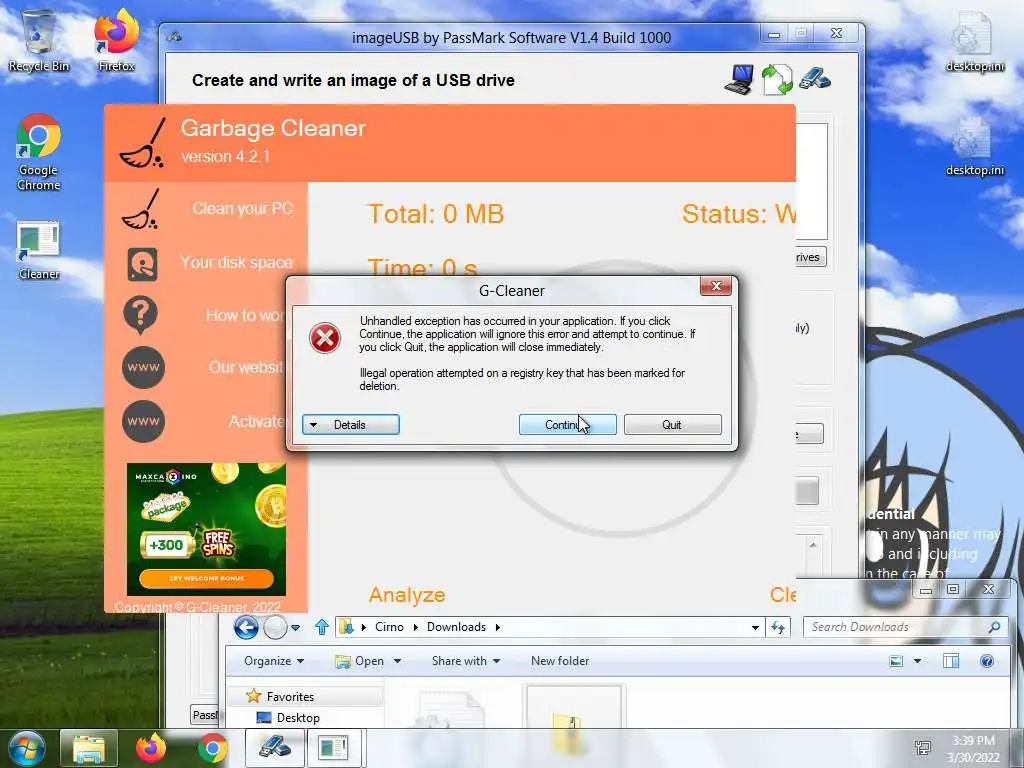Click network icon in system tray

pos(923,748)
